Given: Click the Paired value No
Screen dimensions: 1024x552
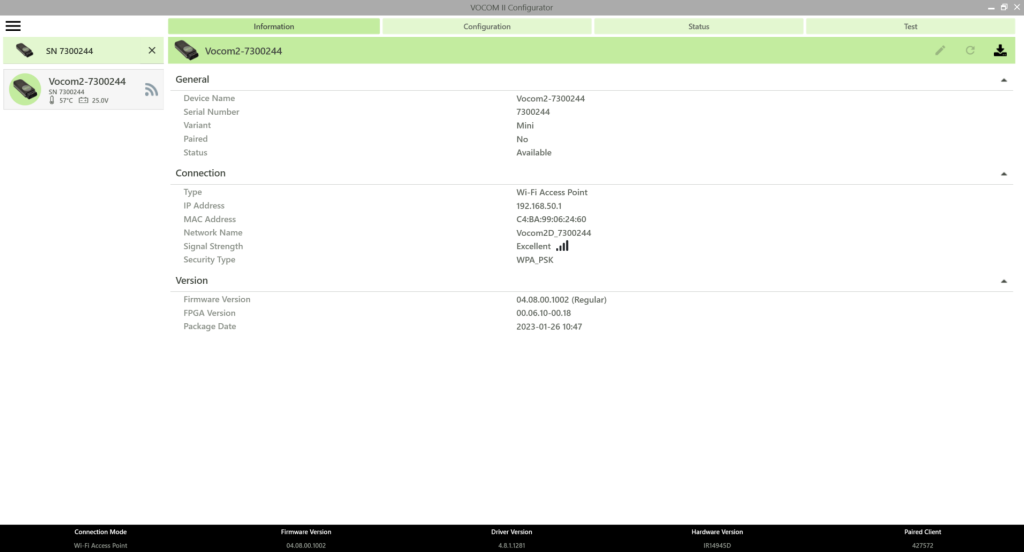Looking at the screenshot, I should (522, 139).
